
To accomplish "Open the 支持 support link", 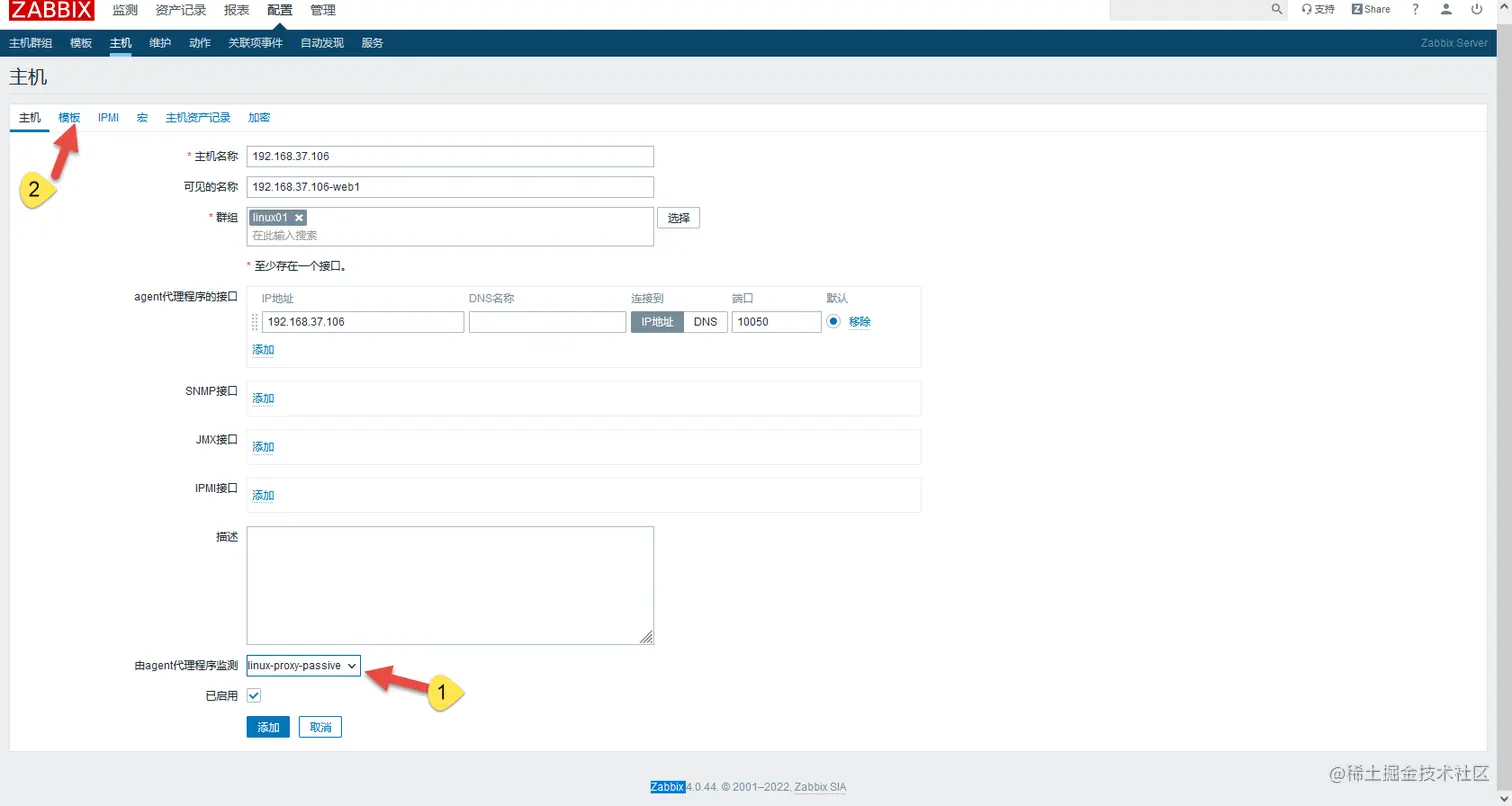I will point(1318,9).
